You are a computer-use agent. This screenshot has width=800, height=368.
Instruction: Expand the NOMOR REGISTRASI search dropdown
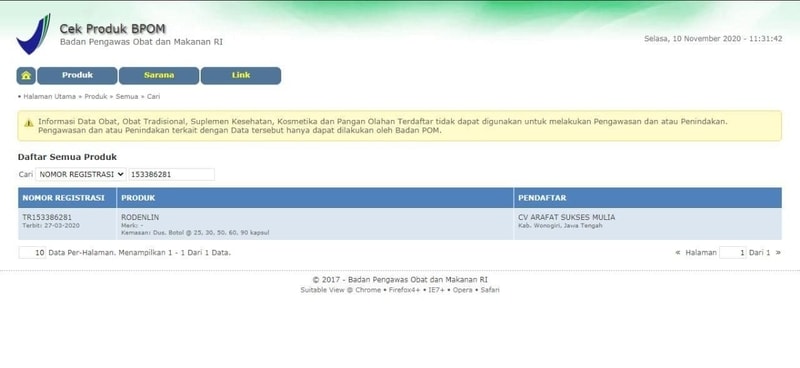pos(81,174)
